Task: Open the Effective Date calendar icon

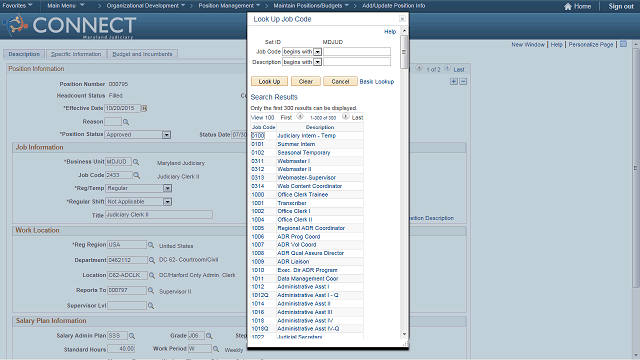Action: point(144,108)
